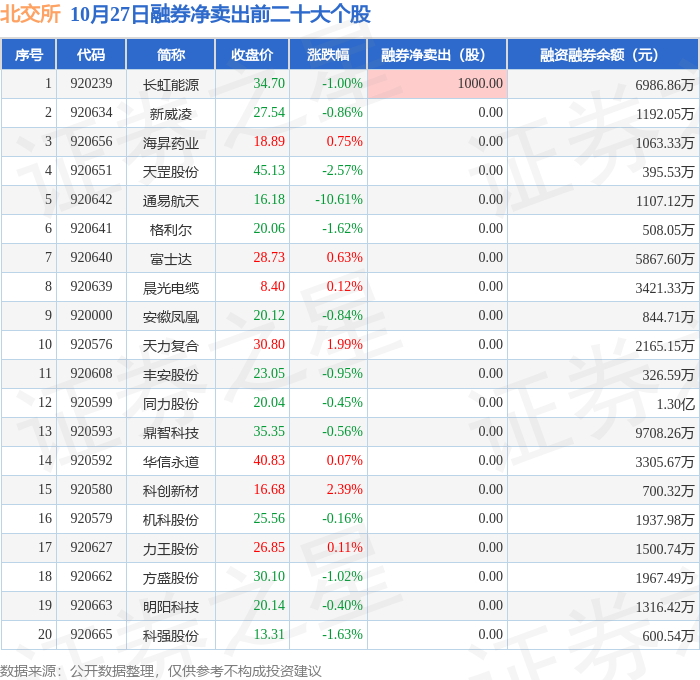Select the stock name 科创新材
The image size is (700, 680).
click(x=171, y=491)
